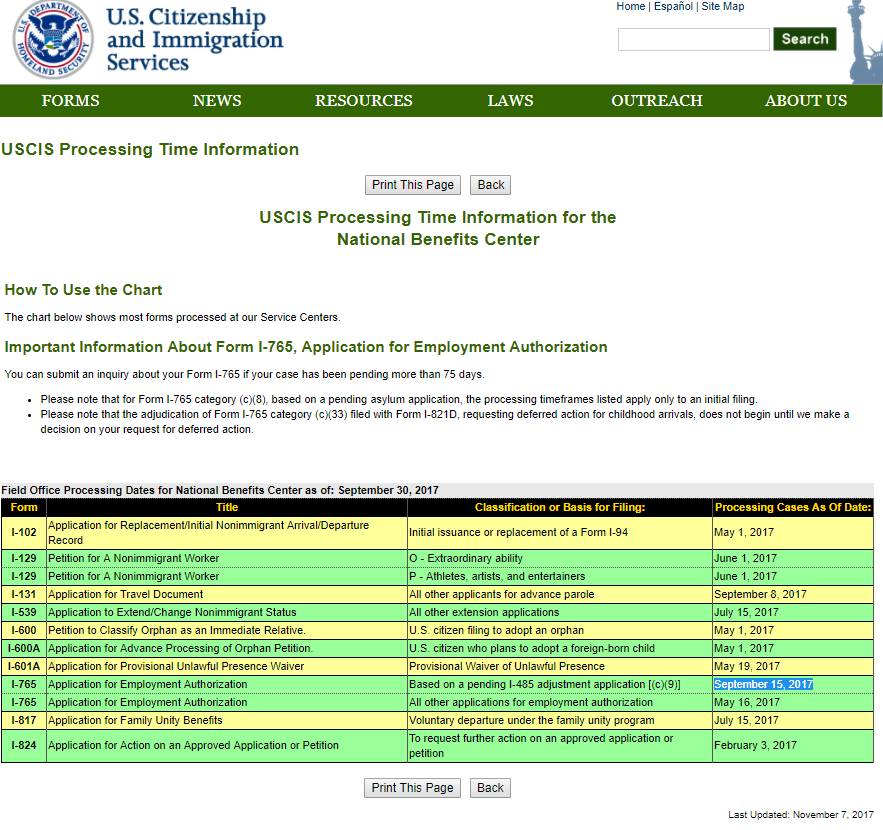Click 'Last Updated: November 7, 2017' text
This screenshot has height=830, width=883.
(x=801, y=815)
